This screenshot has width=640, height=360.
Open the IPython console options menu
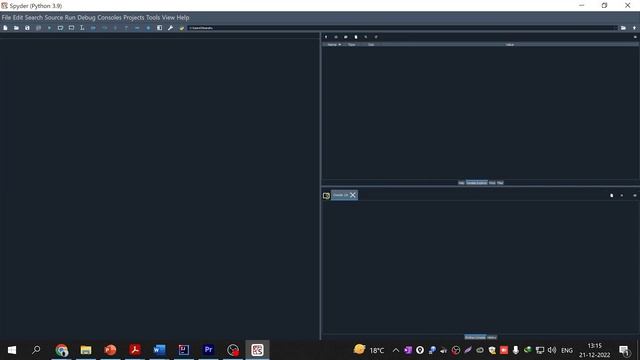[635, 196]
